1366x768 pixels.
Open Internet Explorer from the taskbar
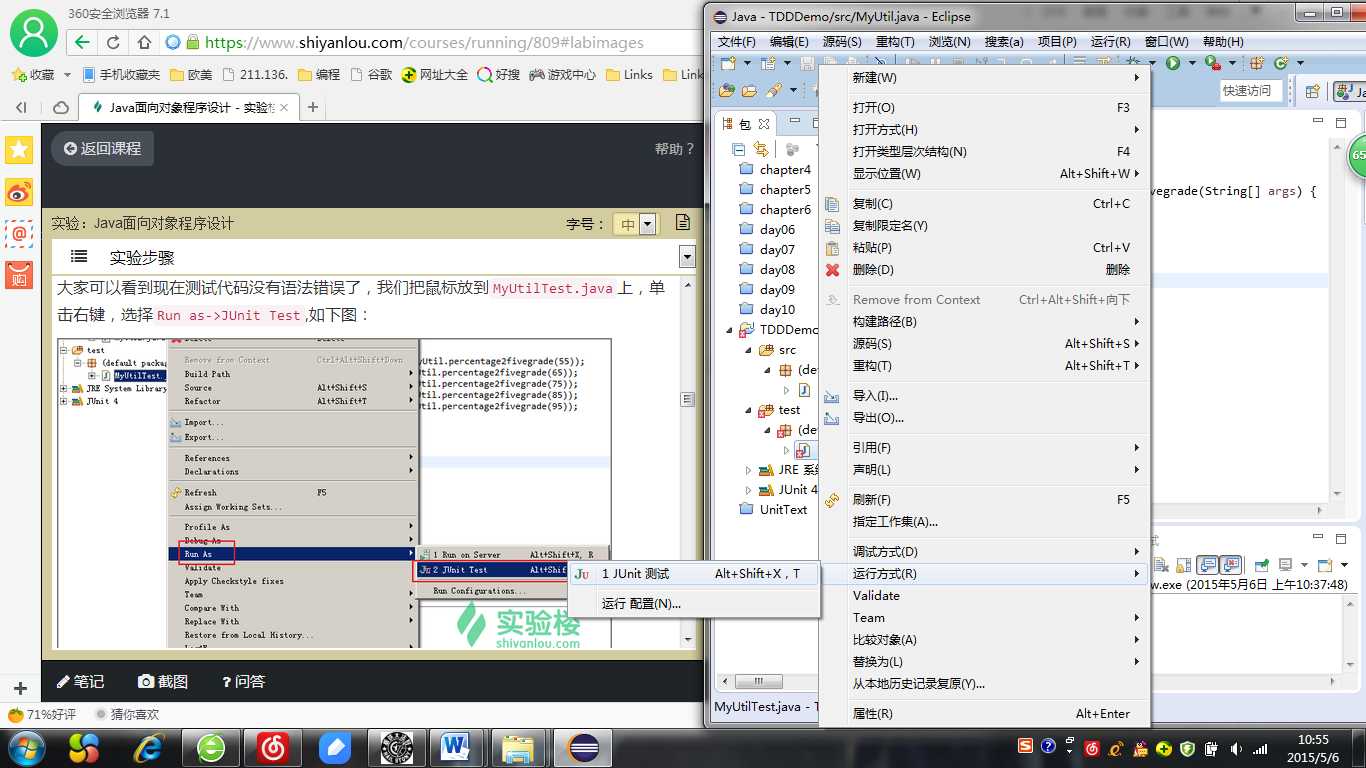(x=149, y=747)
